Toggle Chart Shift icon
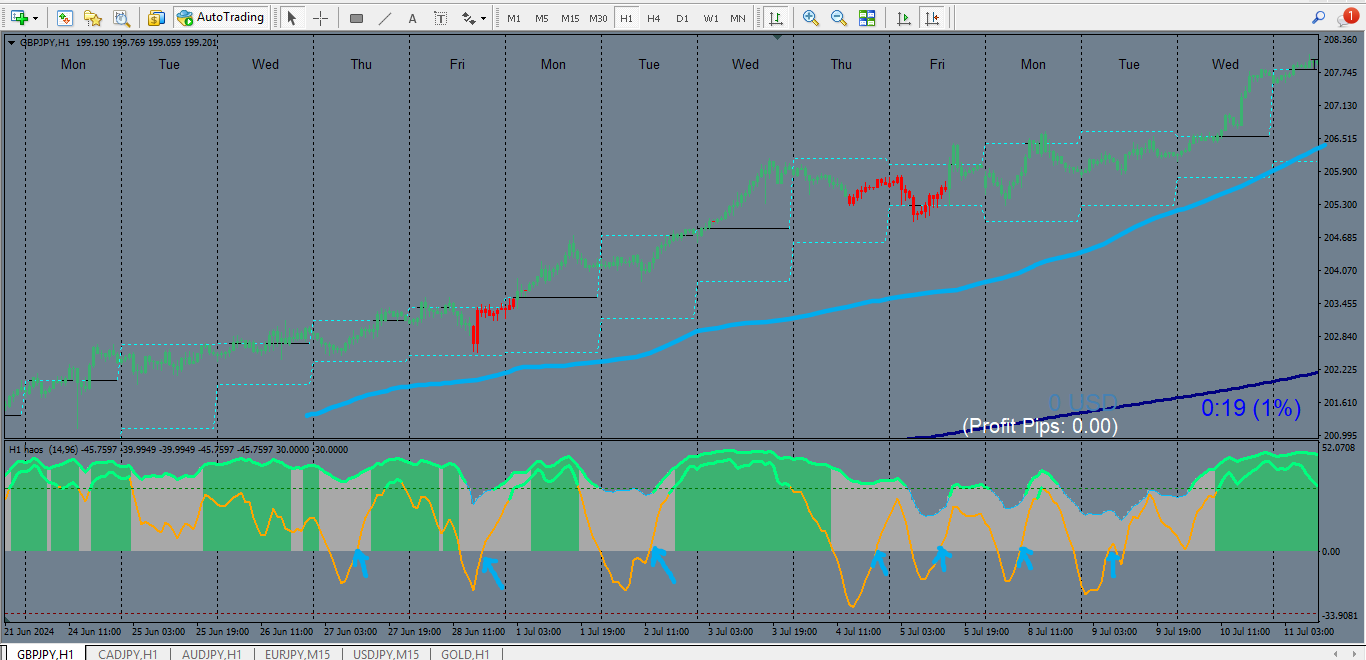Image resolution: width=1366 pixels, height=660 pixels. coord(932,18)
